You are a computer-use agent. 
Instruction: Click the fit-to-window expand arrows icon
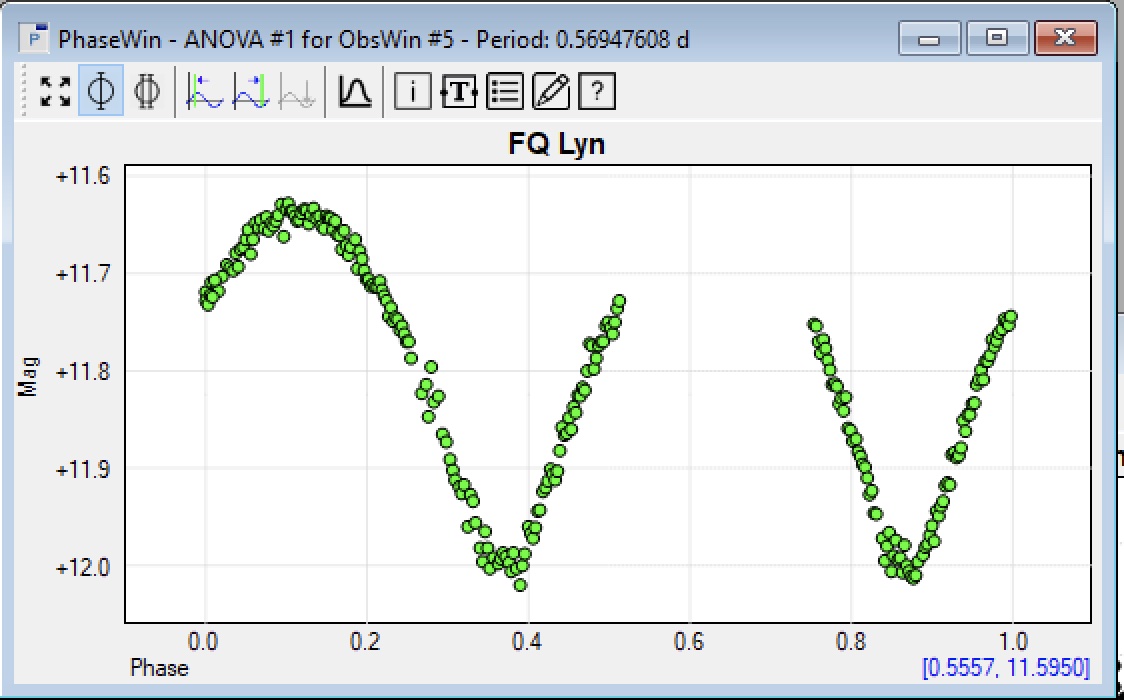pyautogui.click(x=55, y=92)
